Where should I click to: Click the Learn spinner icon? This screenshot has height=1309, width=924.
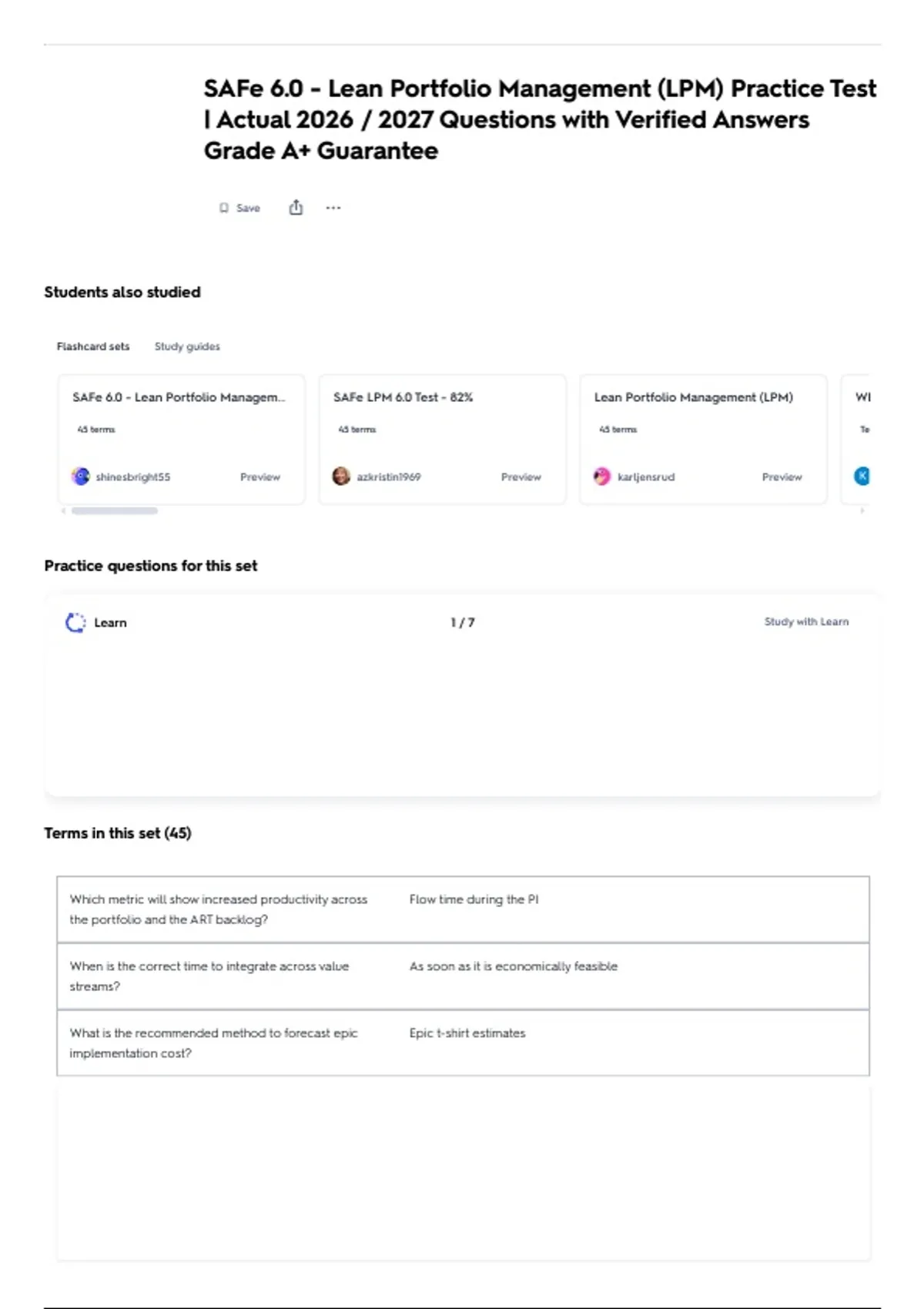click(75, 622)
